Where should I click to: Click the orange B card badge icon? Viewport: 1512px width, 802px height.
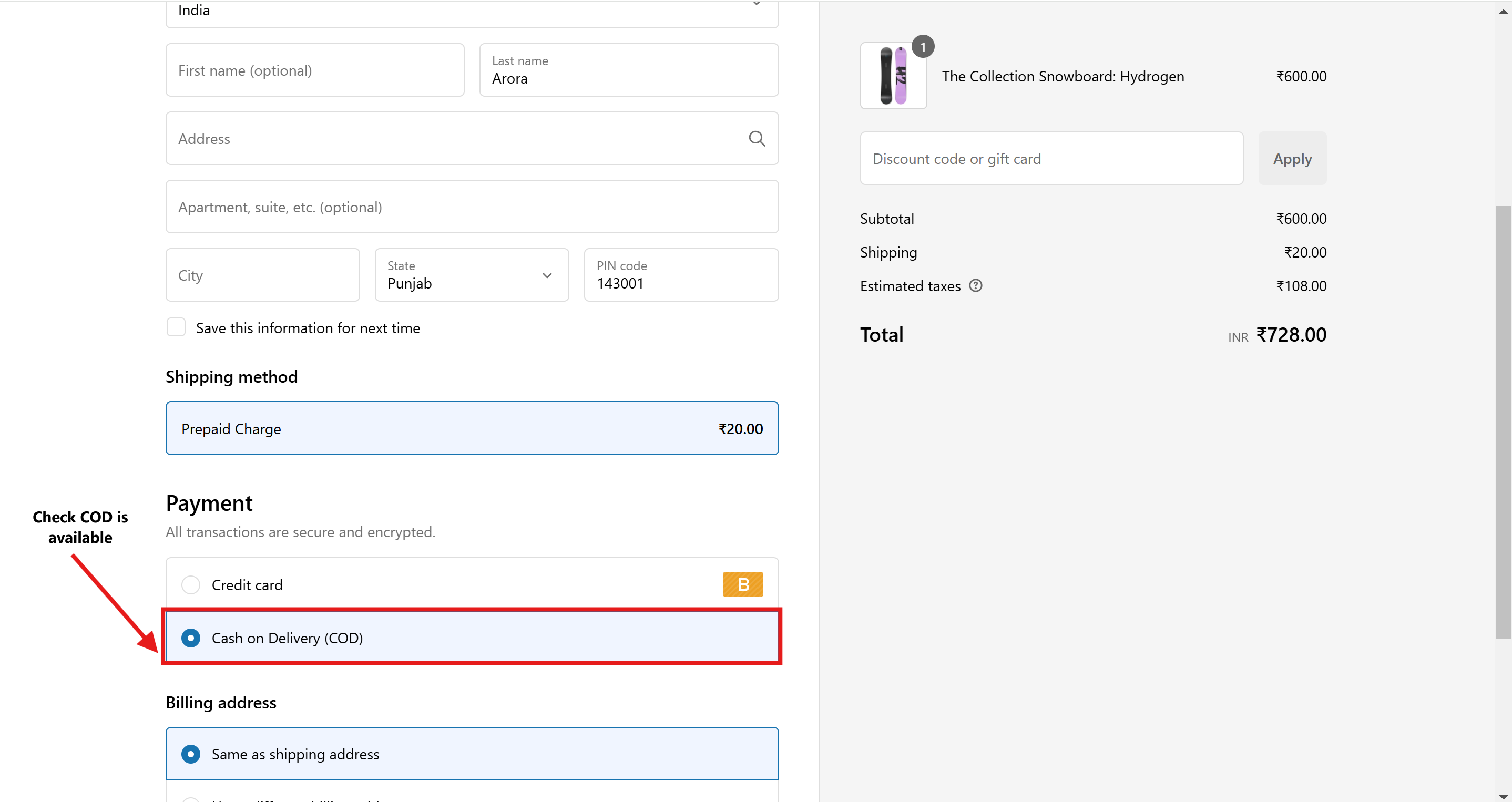click(742, 584)
